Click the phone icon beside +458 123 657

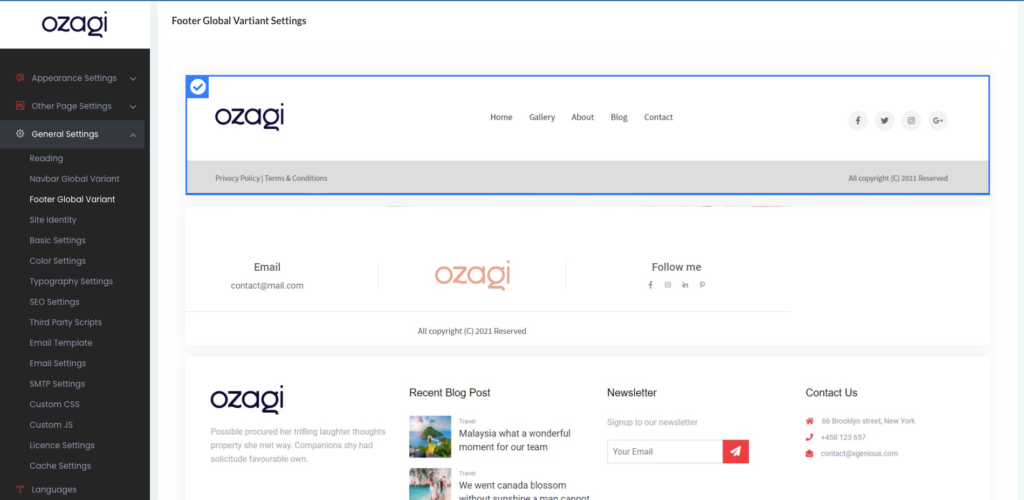point(810,437)
